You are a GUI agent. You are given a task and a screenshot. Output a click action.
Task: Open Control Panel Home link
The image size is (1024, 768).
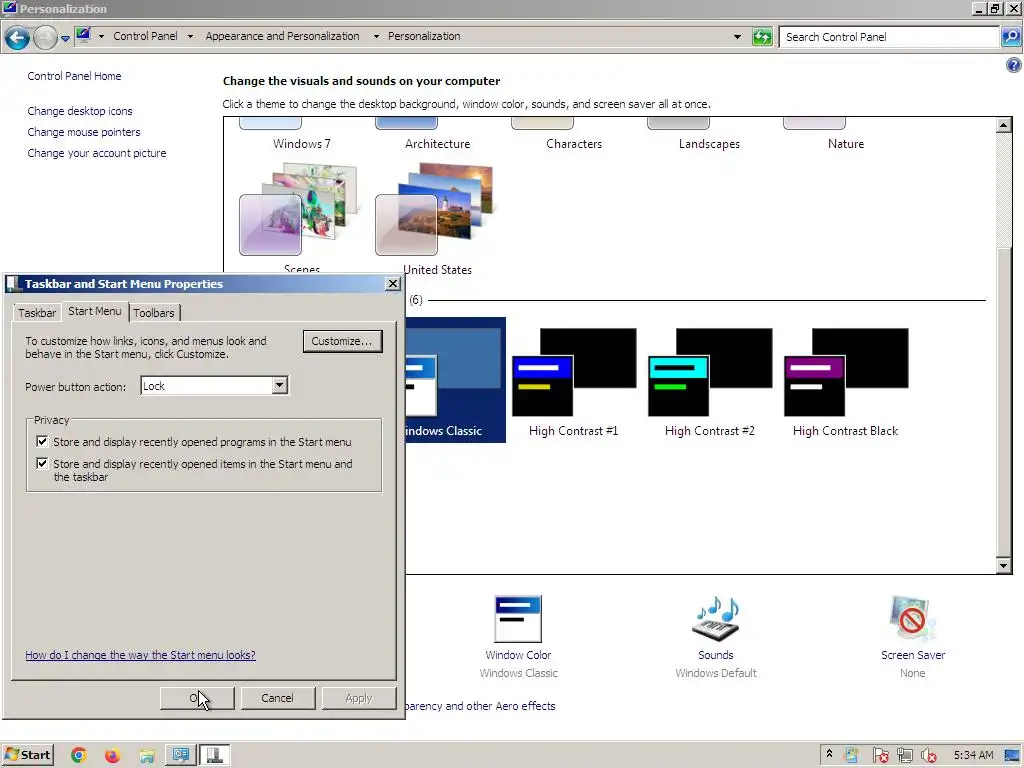[x=74, y=76]
